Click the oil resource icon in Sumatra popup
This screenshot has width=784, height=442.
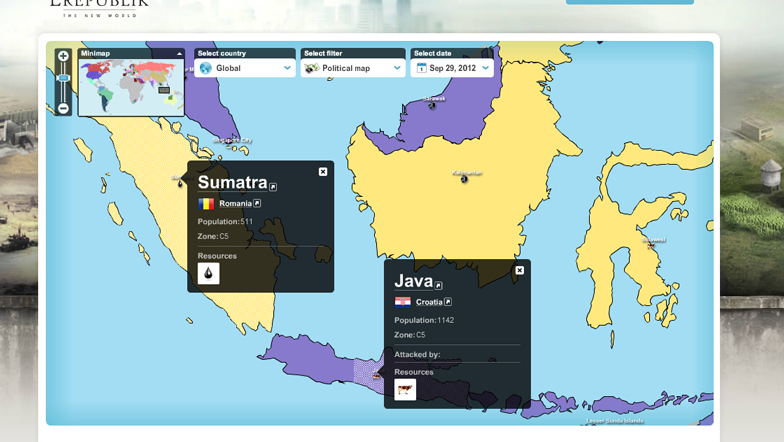(208, 274)
